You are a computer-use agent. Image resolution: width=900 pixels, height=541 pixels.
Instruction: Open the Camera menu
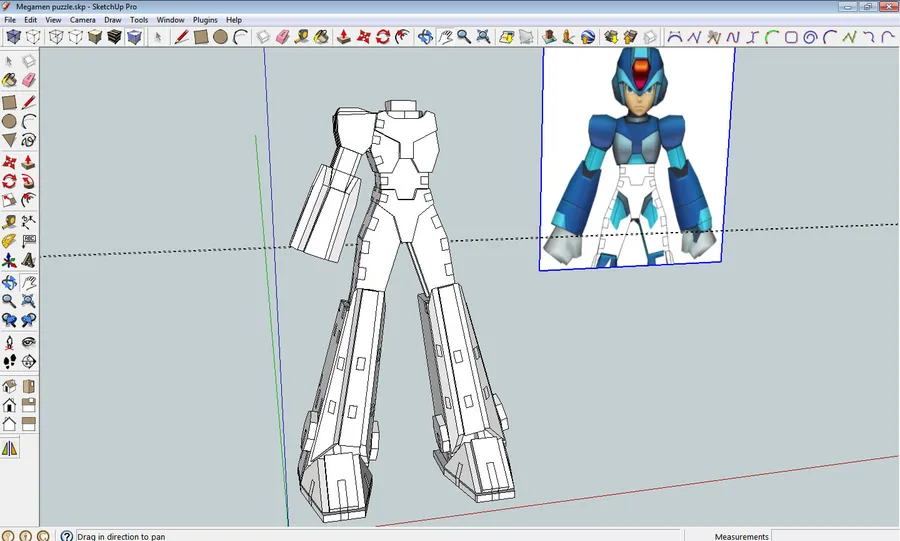coord(83,20)
